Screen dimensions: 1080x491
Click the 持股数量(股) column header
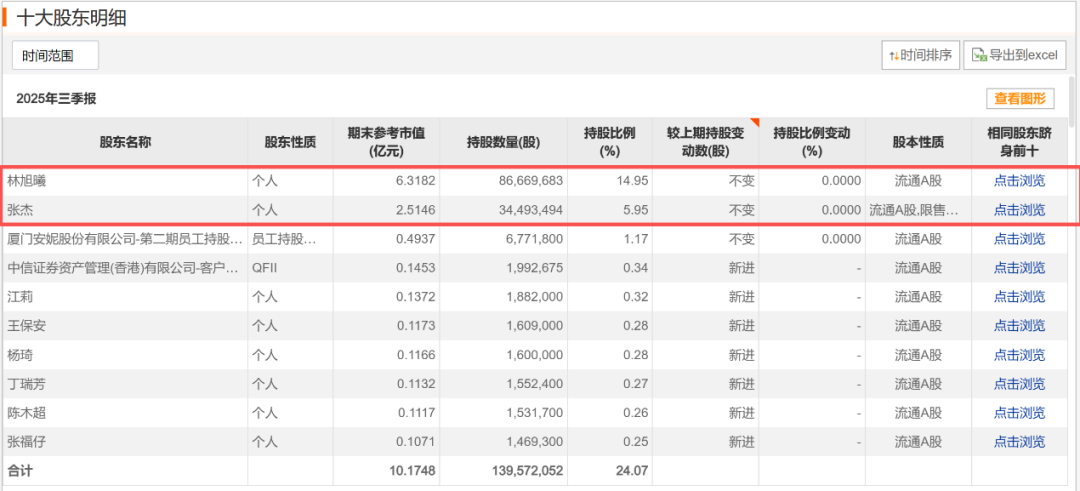(503, 142)
